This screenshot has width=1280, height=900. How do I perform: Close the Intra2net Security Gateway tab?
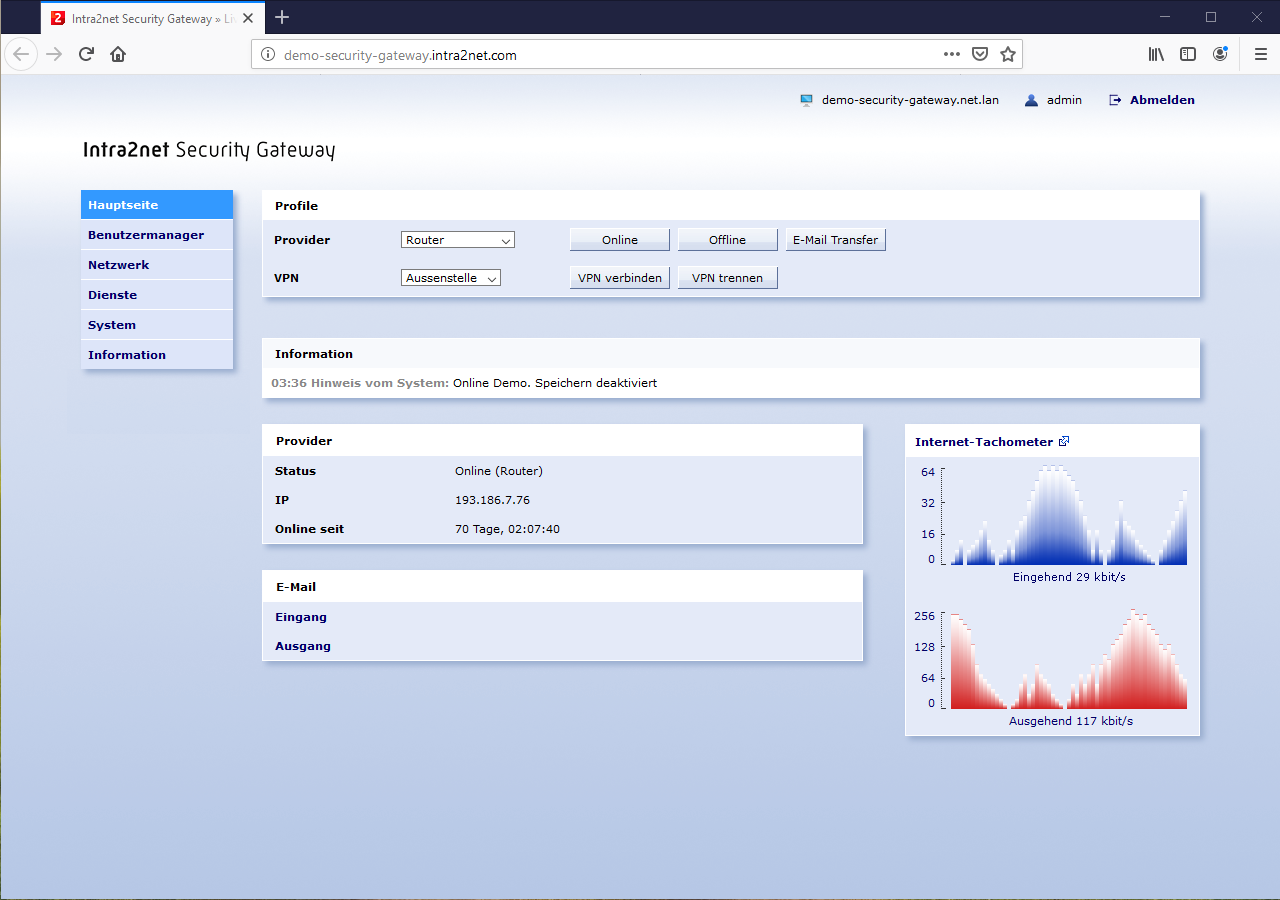248,18
